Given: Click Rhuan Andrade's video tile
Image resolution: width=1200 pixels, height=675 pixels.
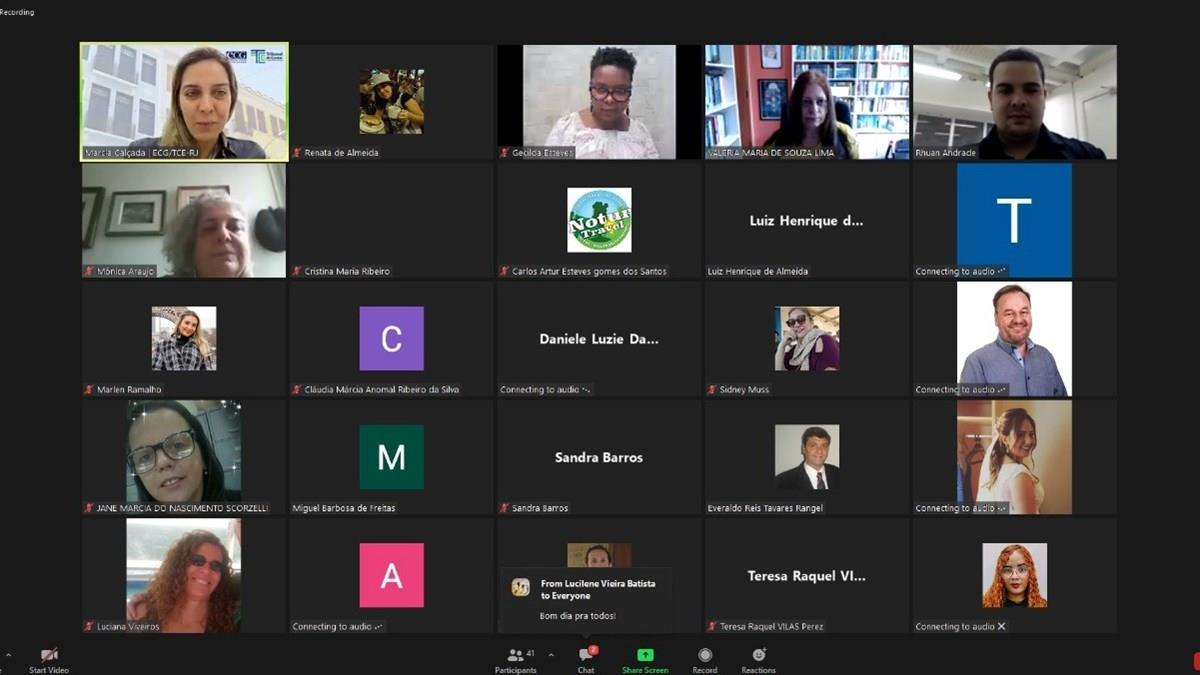Looking at the screenshot, I should pos(1014,101).
